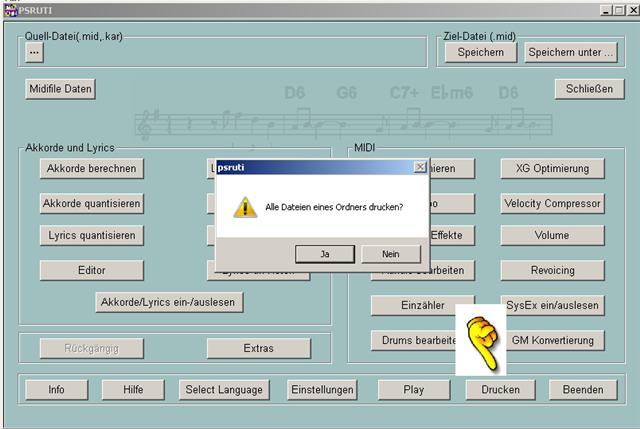This screenshot has height=429, width=640.
Task: Open Midifile Daten
Action: pos(60,89)
